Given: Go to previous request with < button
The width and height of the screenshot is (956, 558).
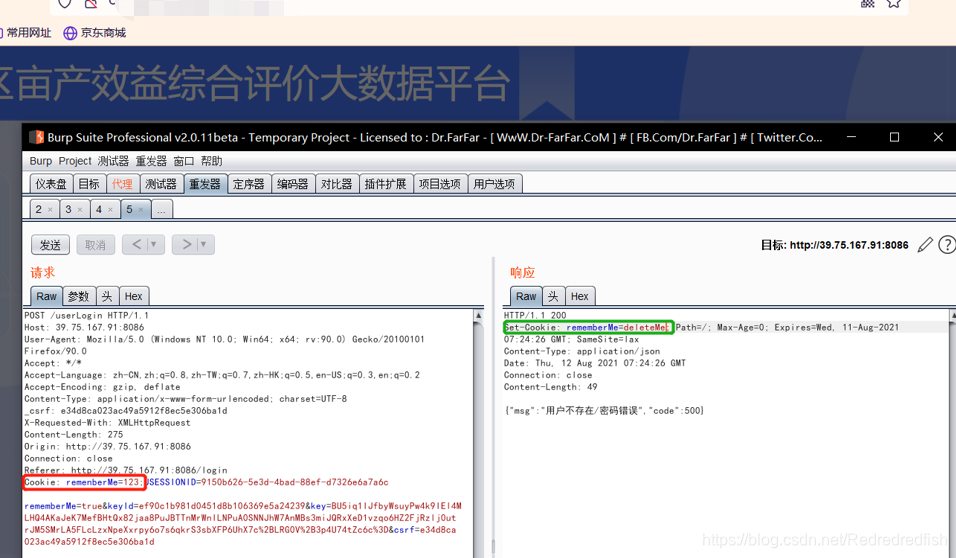Looking at the screenshot, I should (x=136, y=245).
